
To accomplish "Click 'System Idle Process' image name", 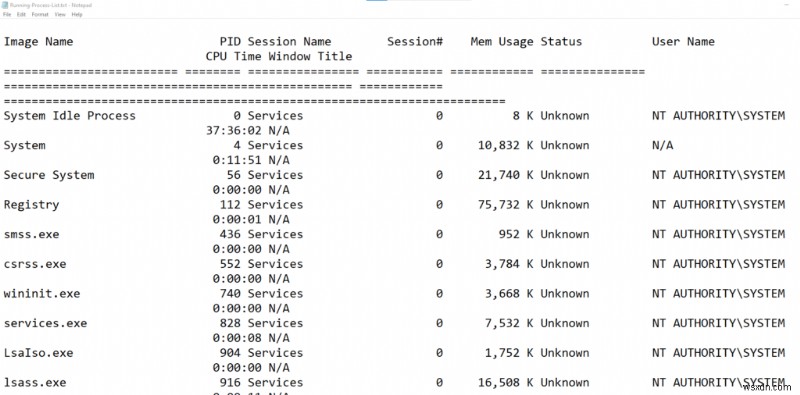I will pos(70,116).
